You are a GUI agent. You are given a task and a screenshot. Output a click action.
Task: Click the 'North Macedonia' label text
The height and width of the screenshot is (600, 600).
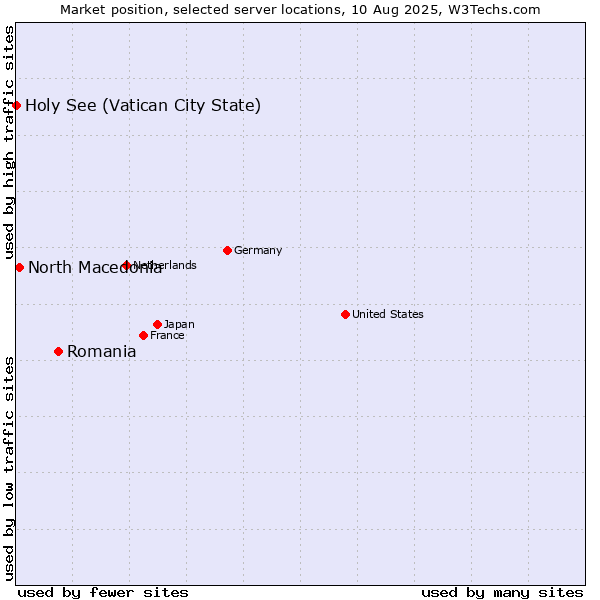tap(95, 267)
